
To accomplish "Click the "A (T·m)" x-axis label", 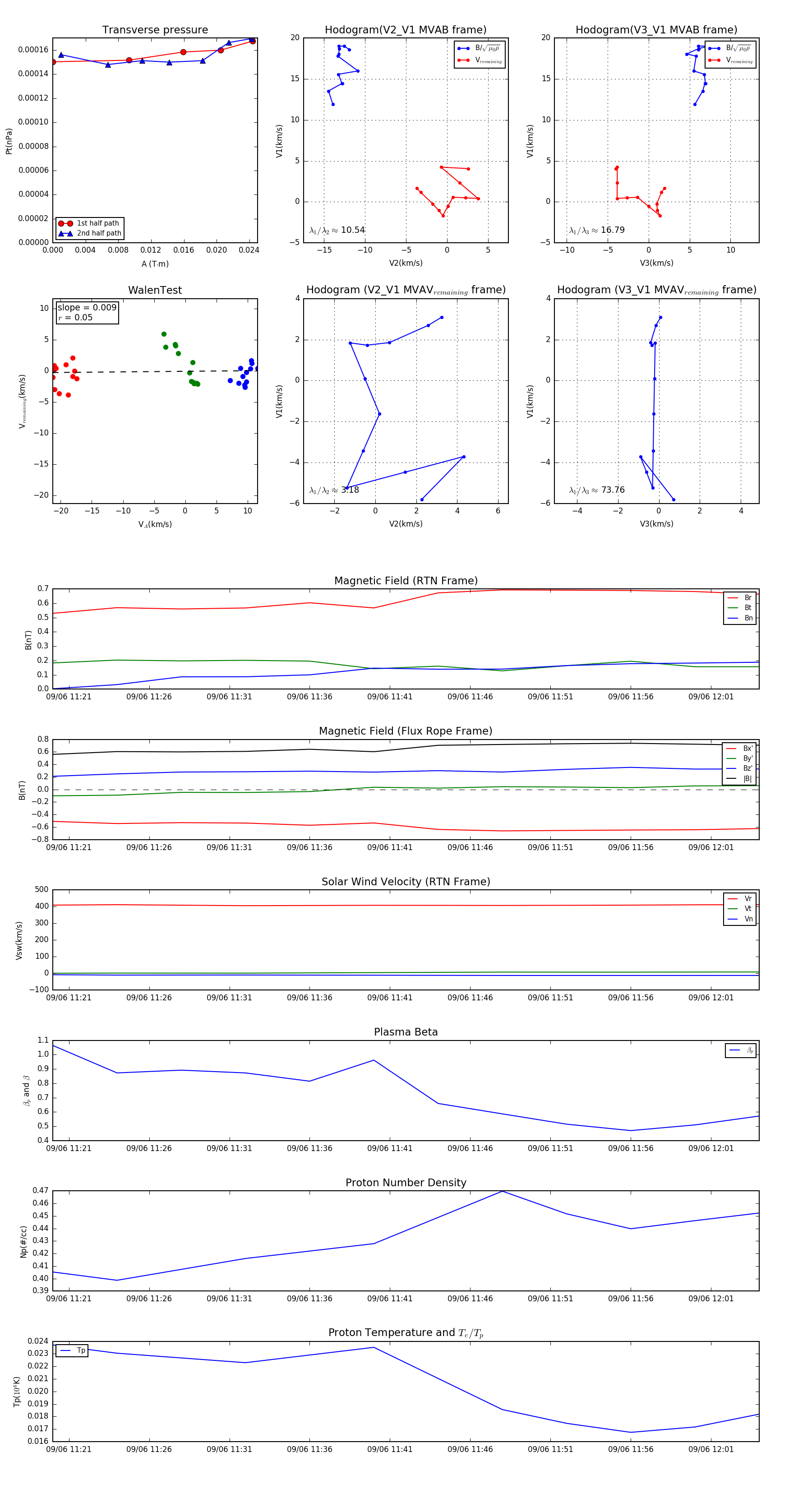I will (x=155, y=264).
